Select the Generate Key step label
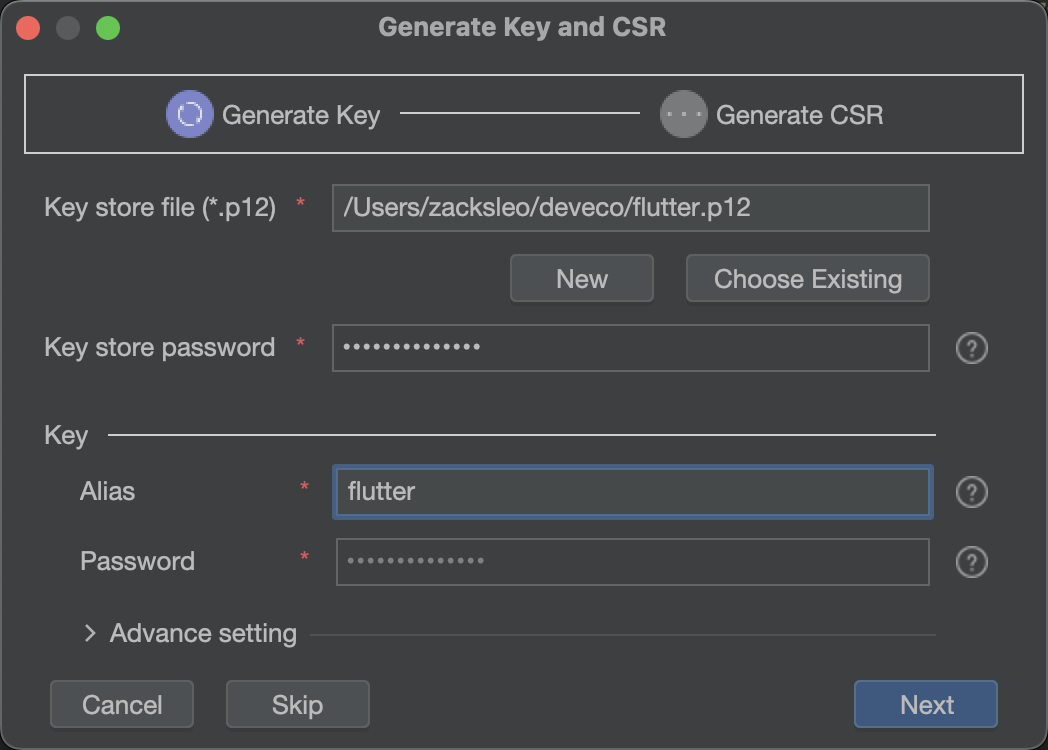The width and height of the screenshot is (1048, 750). pyautogui.click(x=301, y=115)
